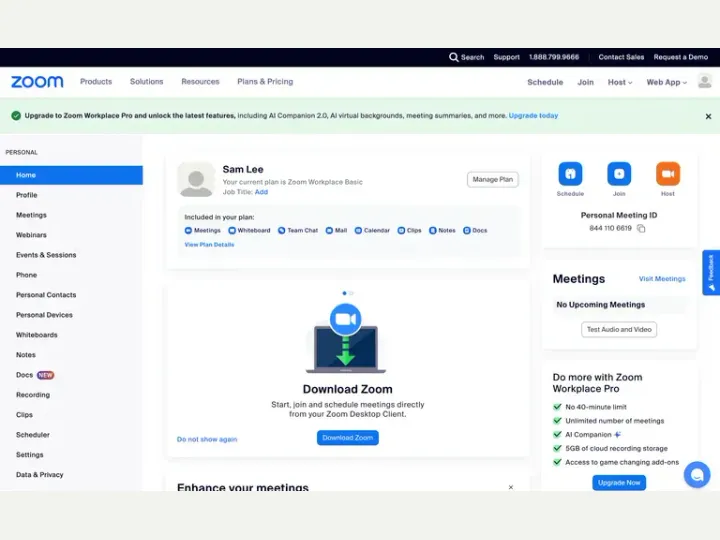Open the Products menu
720x540 pixels.
tap(96, 81)
